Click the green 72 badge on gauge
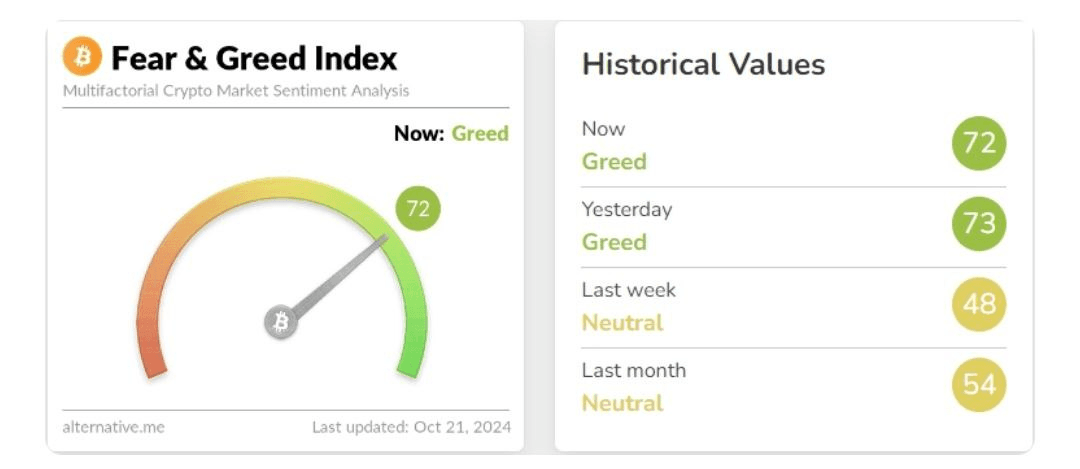1080x469 pixels. tap(418, 209)
